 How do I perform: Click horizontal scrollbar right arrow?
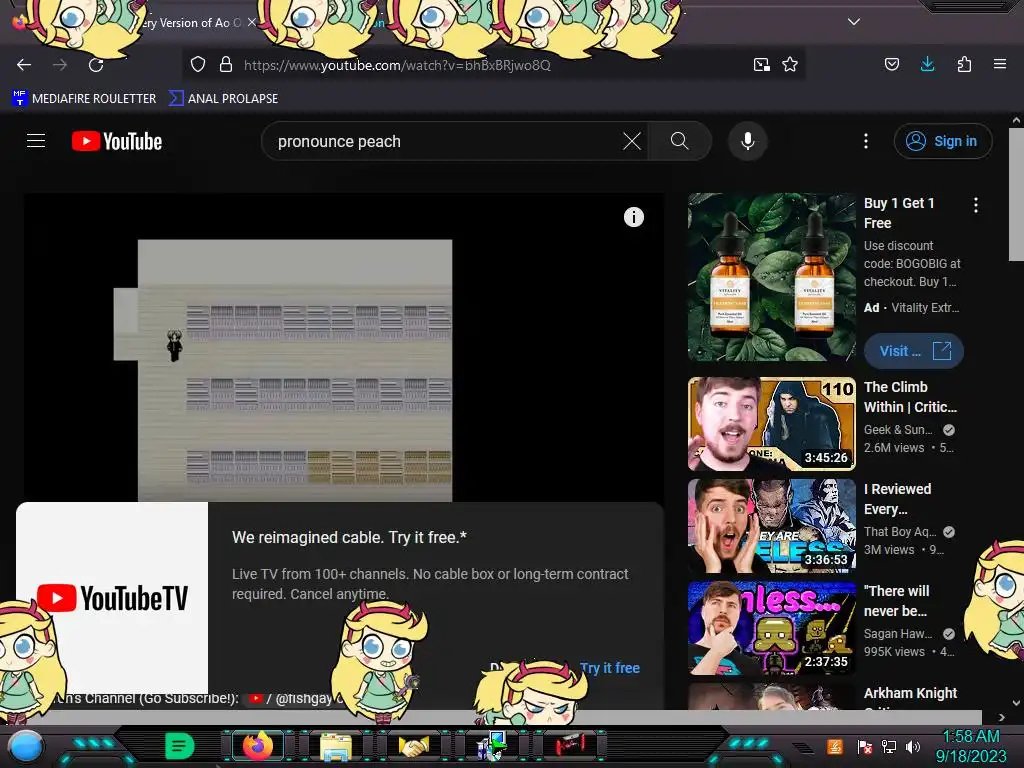coord(1002,717)
